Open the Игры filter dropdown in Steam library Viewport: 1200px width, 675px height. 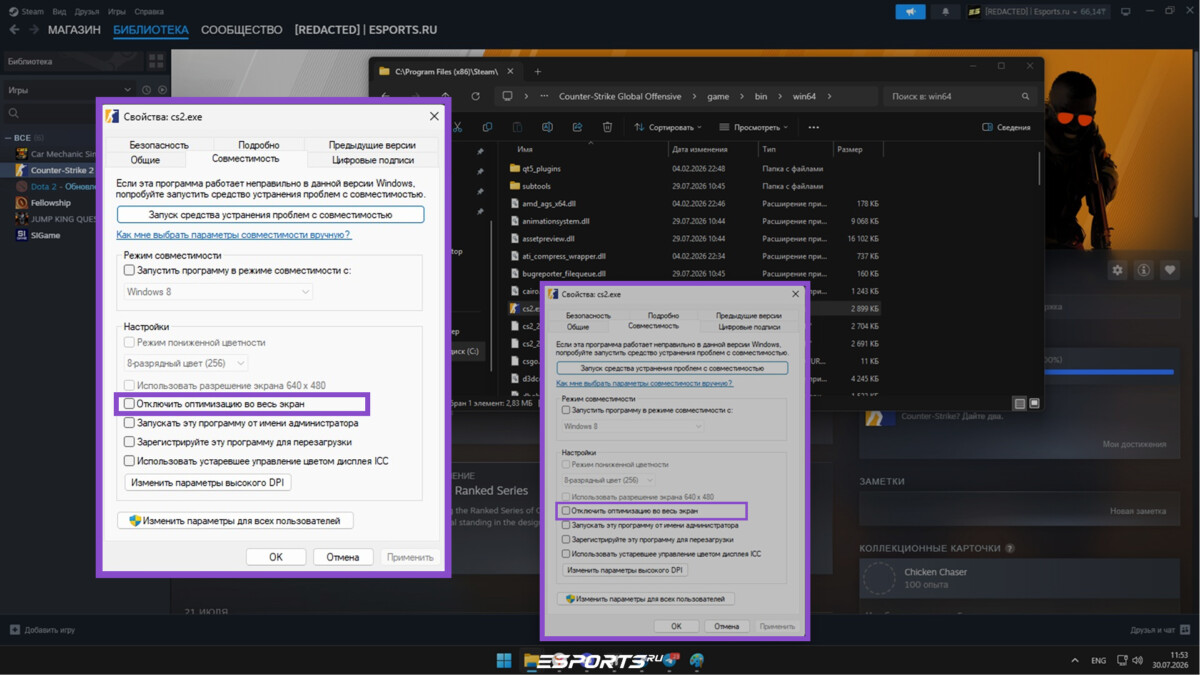tap(69, 90)
